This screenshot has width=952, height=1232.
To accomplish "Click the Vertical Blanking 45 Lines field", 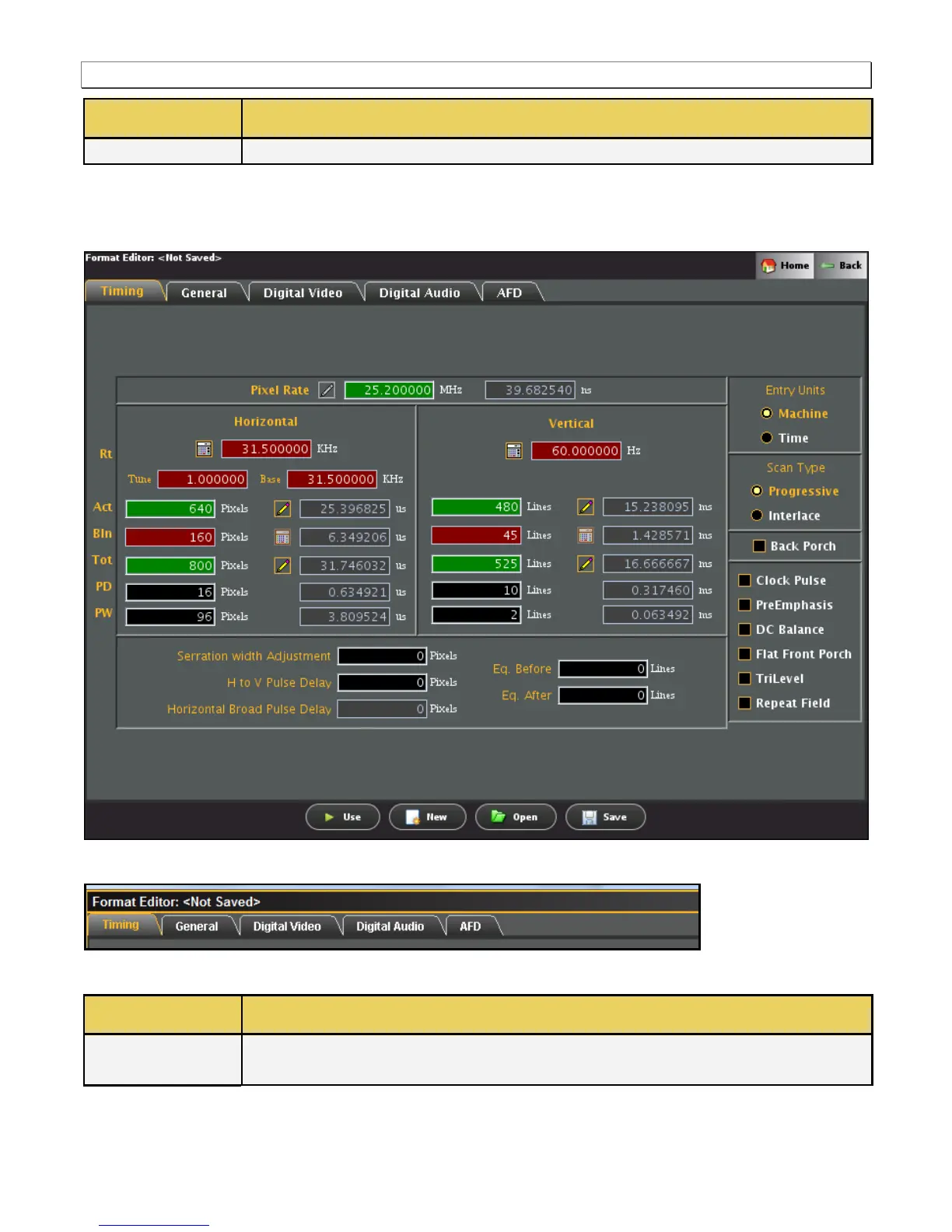I will [x=477, y=535].
